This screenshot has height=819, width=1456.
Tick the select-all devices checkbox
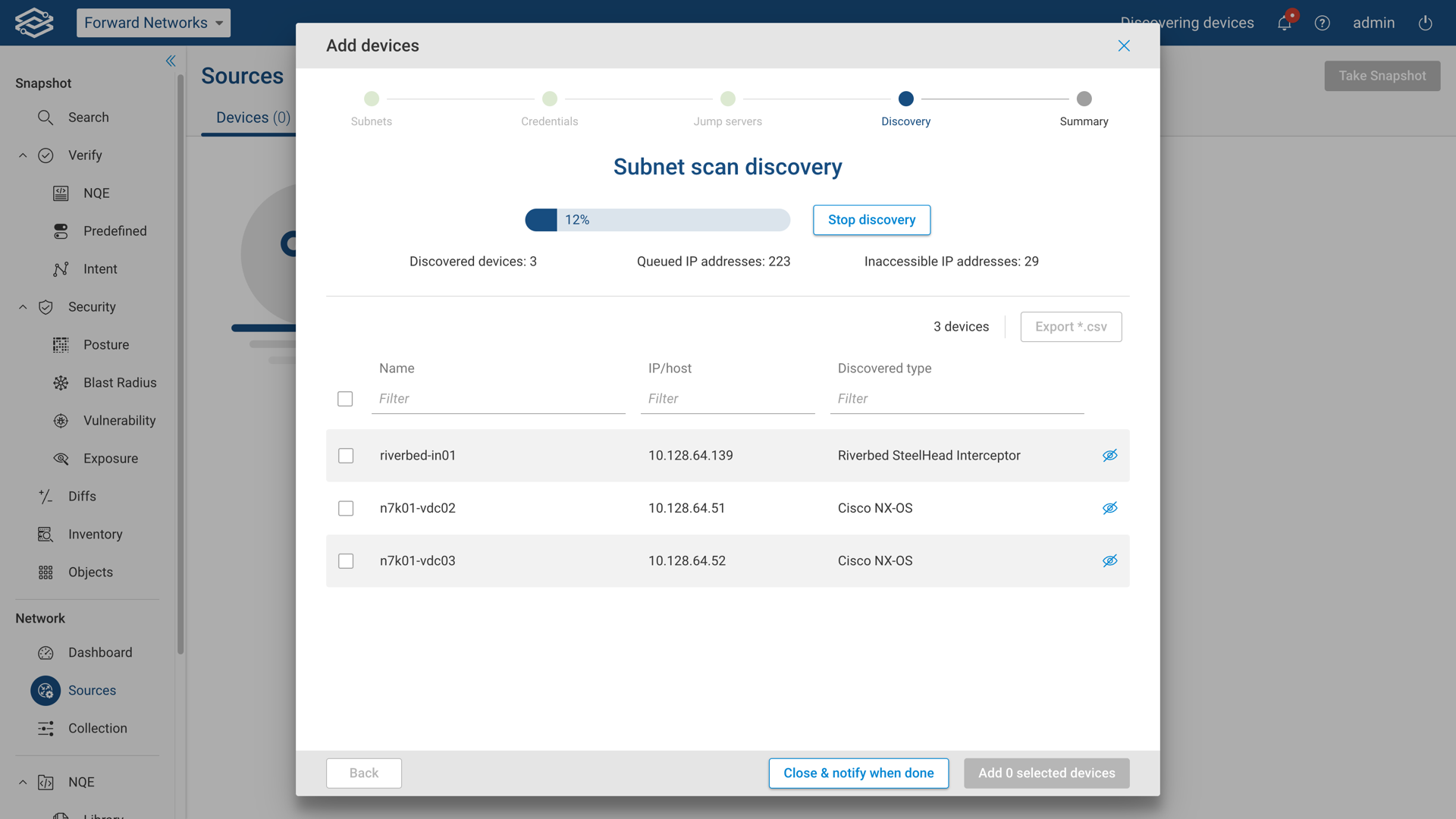coord(345,399)
